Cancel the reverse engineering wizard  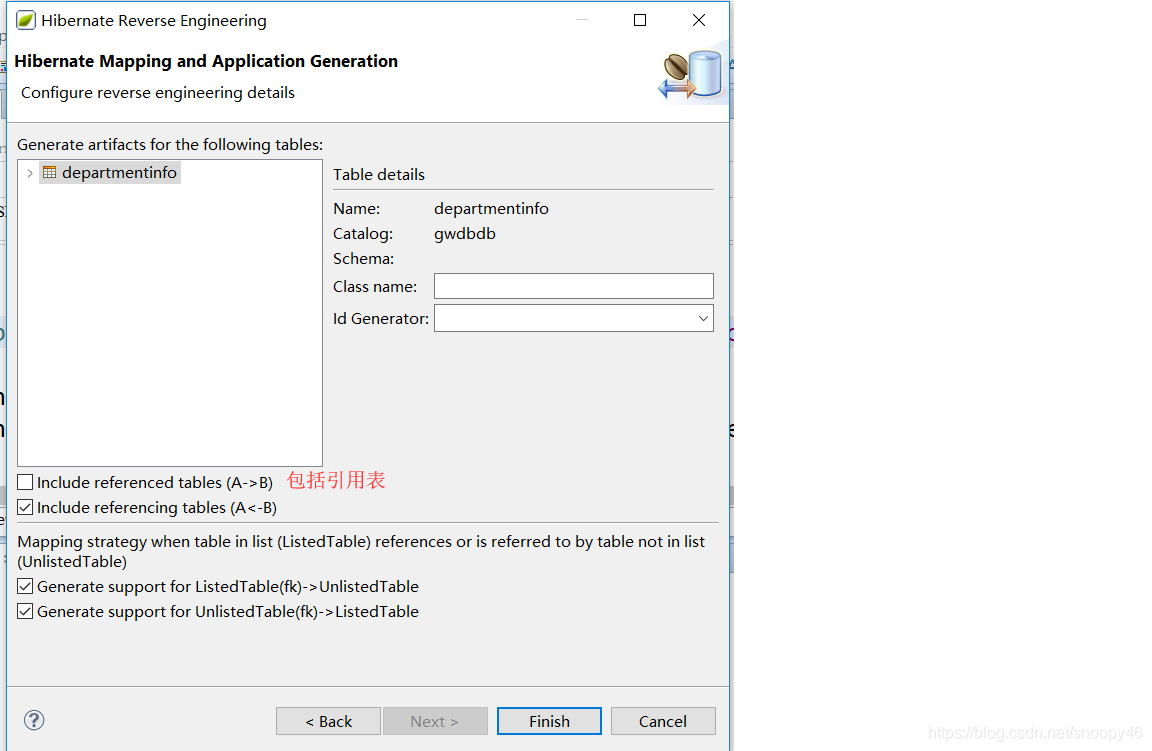663,721
